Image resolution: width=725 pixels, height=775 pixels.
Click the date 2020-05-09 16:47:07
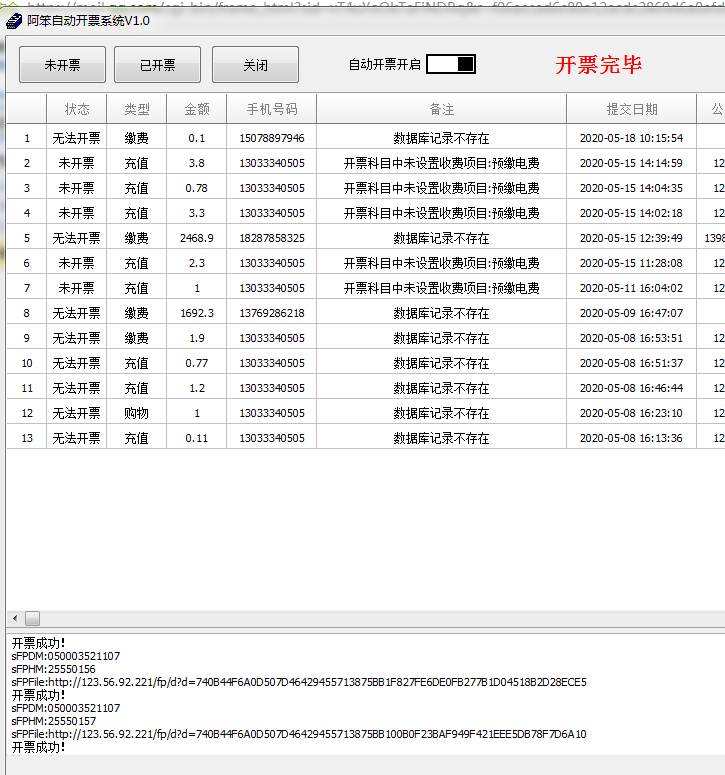point(631,313)
